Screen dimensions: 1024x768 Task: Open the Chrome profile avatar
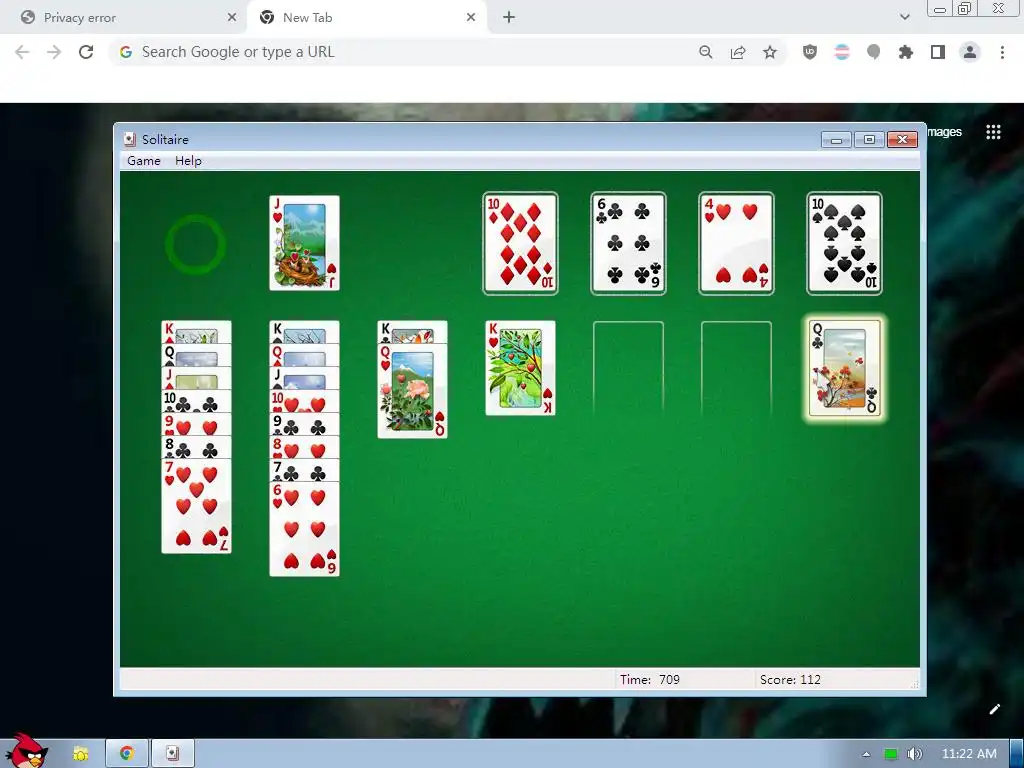click(x=970, y=52)
